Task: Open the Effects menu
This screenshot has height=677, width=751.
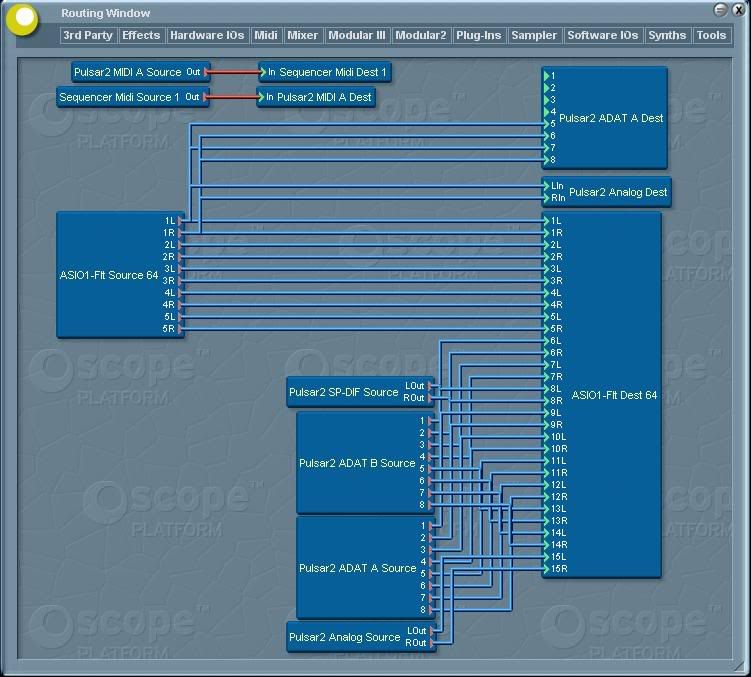Action: tap(141, 35)
